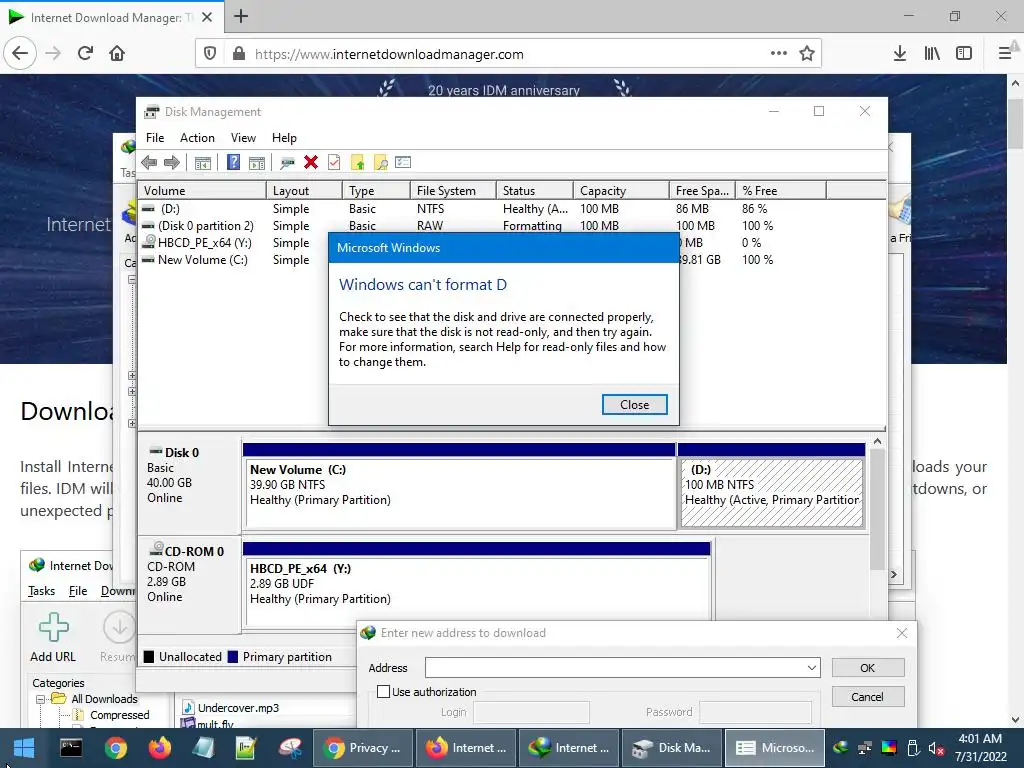Click the folder with magnifier toolbar icon
The image size is (1024, 768).
pyautogui.click(x=380, y=163)
